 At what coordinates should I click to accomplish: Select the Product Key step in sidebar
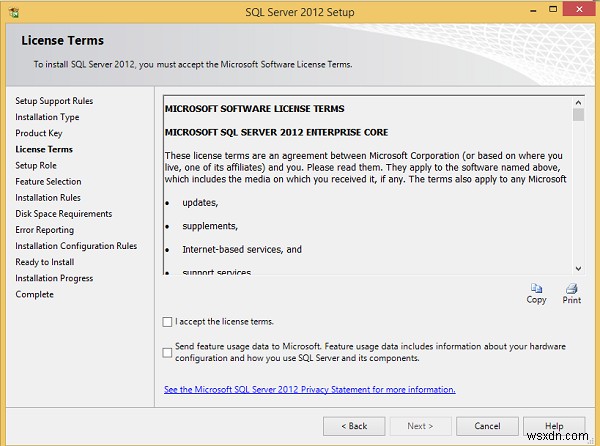coord(39,133)
